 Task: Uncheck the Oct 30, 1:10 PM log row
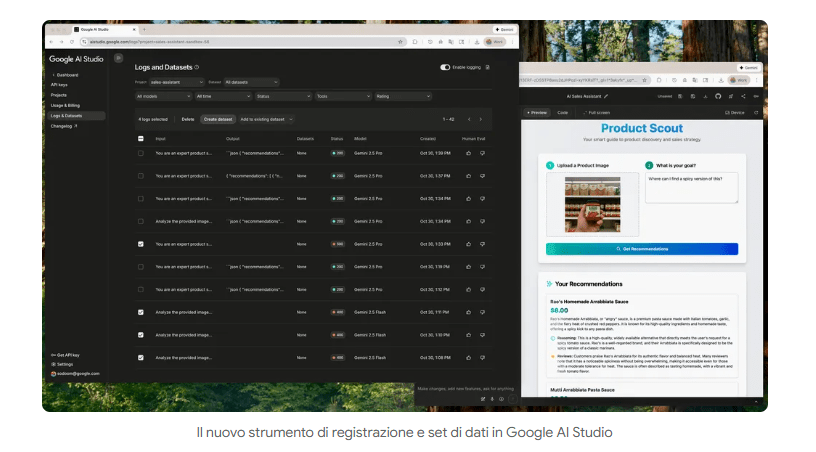(x=141, y=335)
